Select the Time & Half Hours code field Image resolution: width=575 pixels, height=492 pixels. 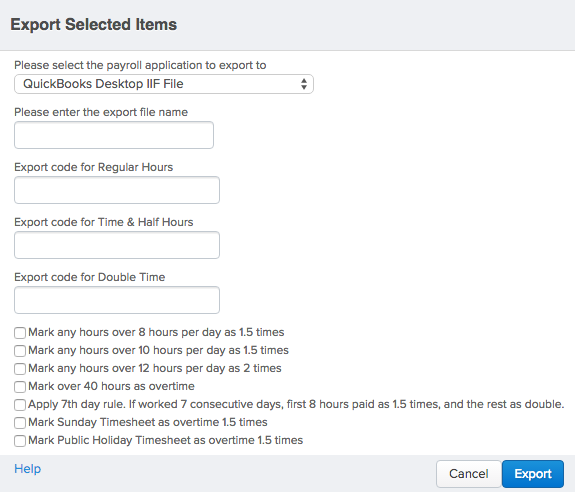click(117, 245)
